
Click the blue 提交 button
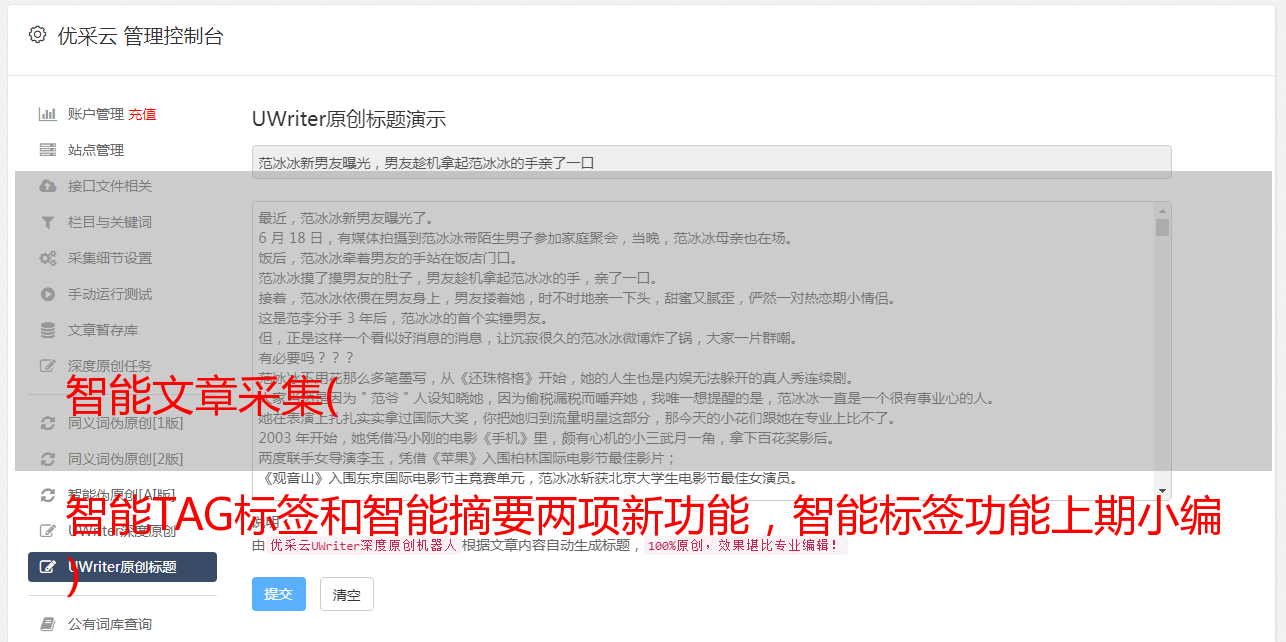[x=279, y=594]
